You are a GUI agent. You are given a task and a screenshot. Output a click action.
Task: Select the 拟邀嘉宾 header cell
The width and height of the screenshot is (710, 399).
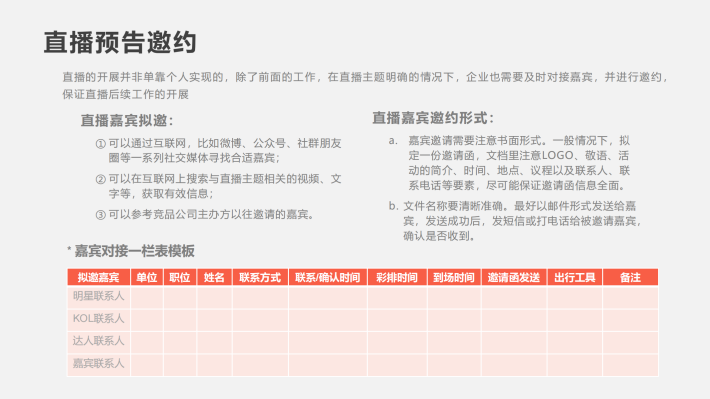(99, 277)
